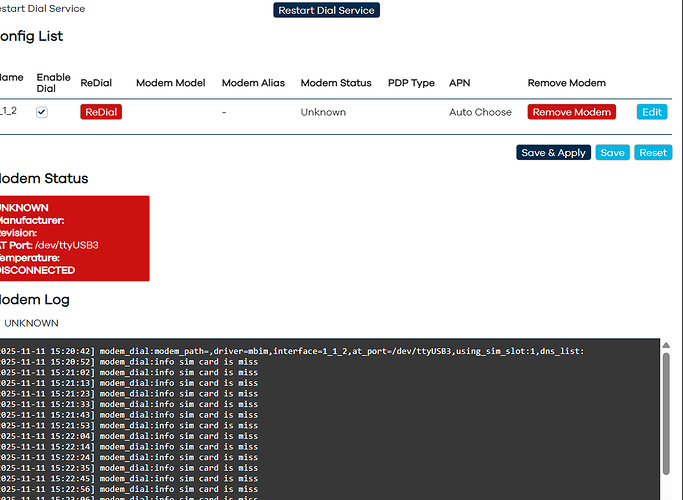Screen dimensions: 683x500
Task: Click the Save & Apply button
Action: pyautogui.click(x=553, y=153)
